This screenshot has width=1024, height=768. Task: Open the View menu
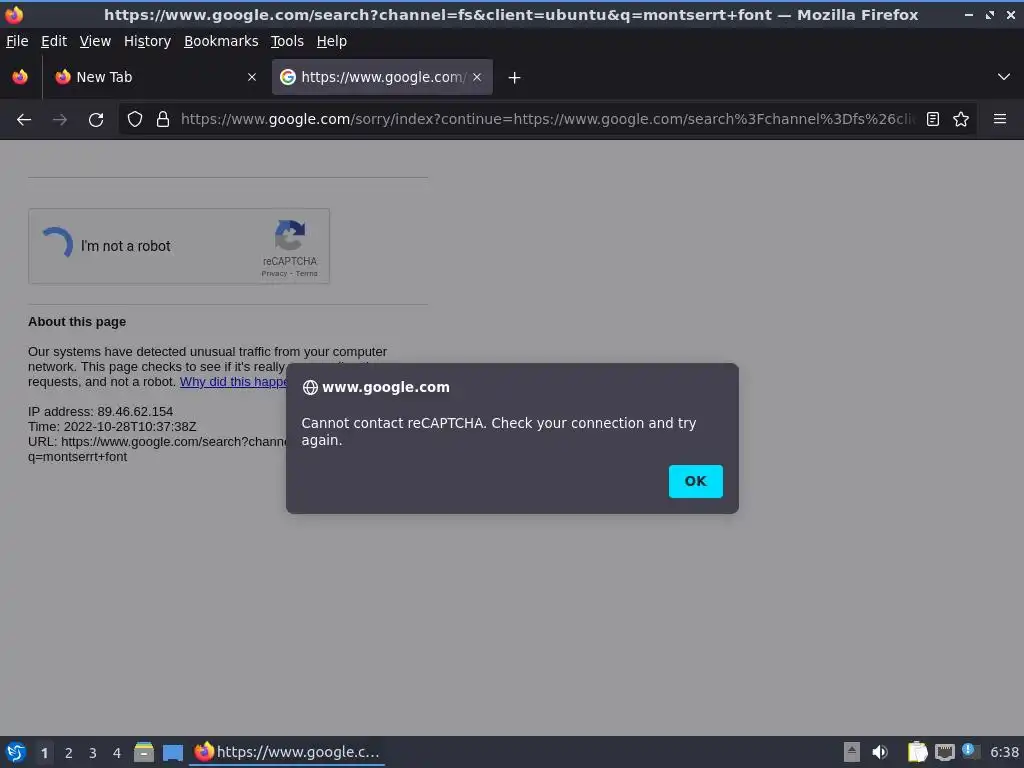[95, 41]
